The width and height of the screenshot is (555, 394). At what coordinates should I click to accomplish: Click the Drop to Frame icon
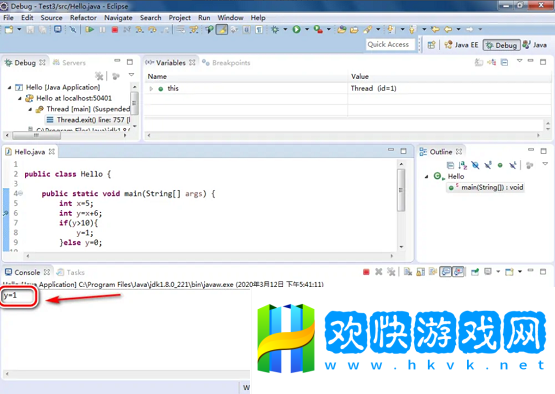[181, 29]
